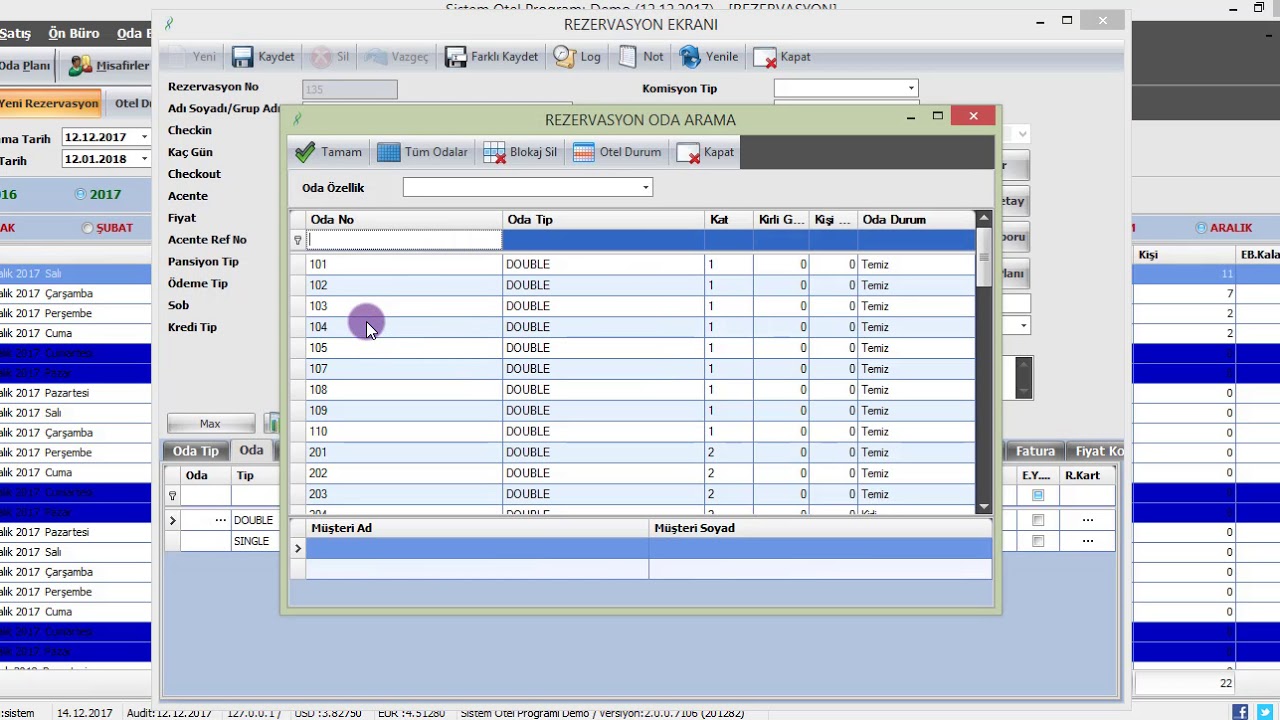Viewport: 1280px width, 720px height.
Task: Click the Yeni new document icon
Action: 177,57
